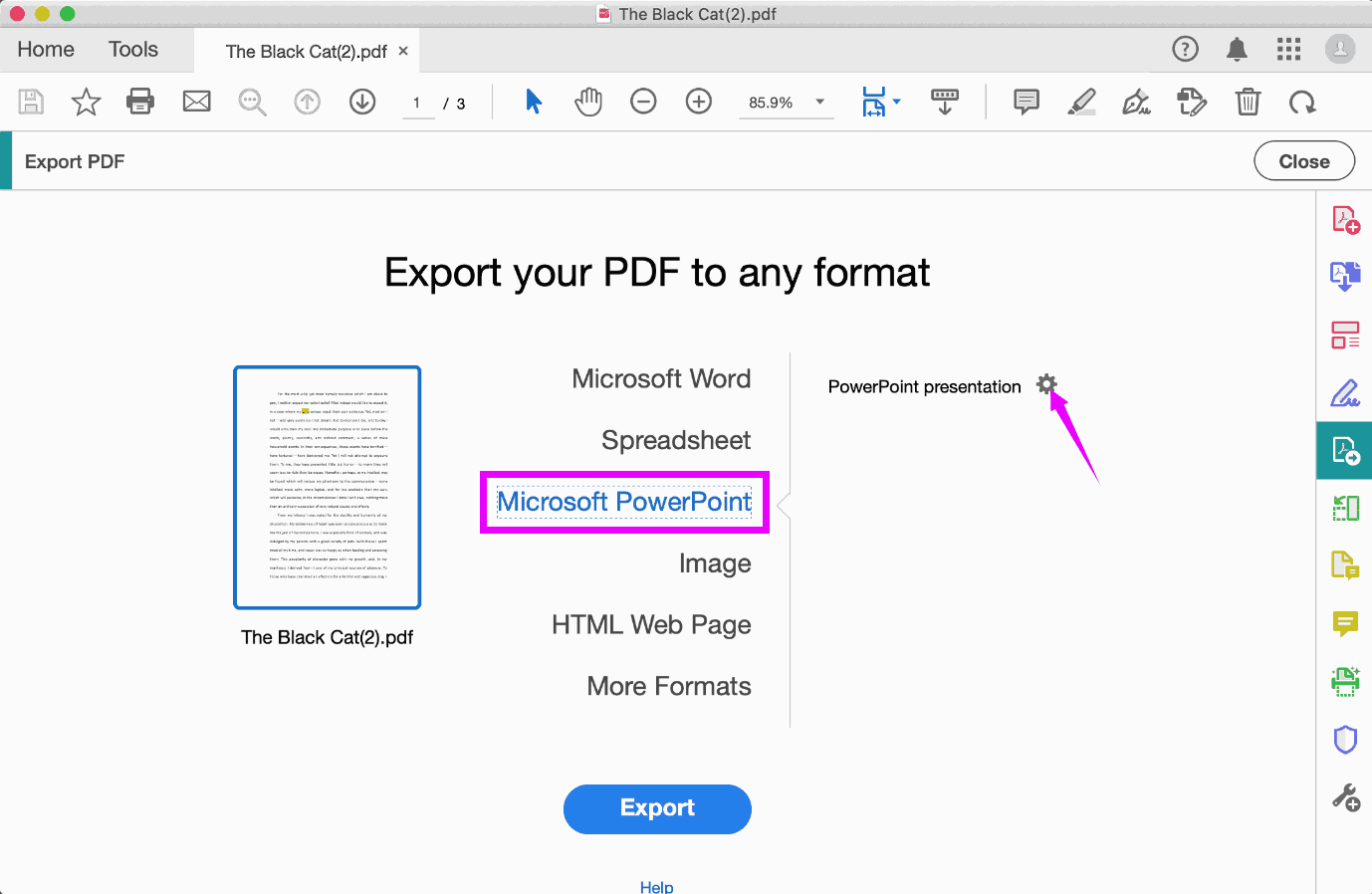The width and height of the screenshot is (1372, 894).
Task: Open Help question mark icon
Action: coord(1185,49)
